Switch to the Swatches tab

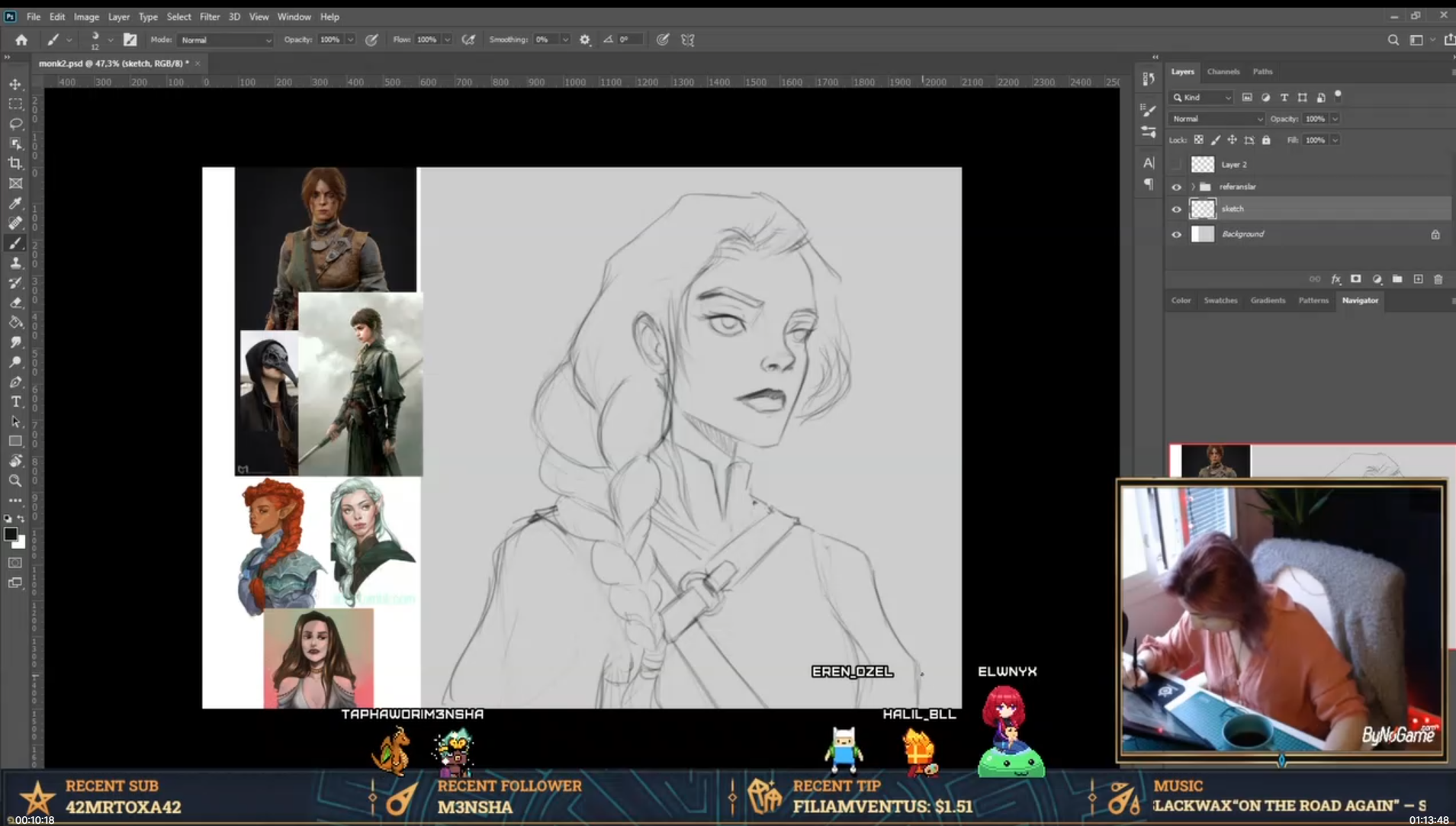pyautogui.click(x=1220, y=301)
